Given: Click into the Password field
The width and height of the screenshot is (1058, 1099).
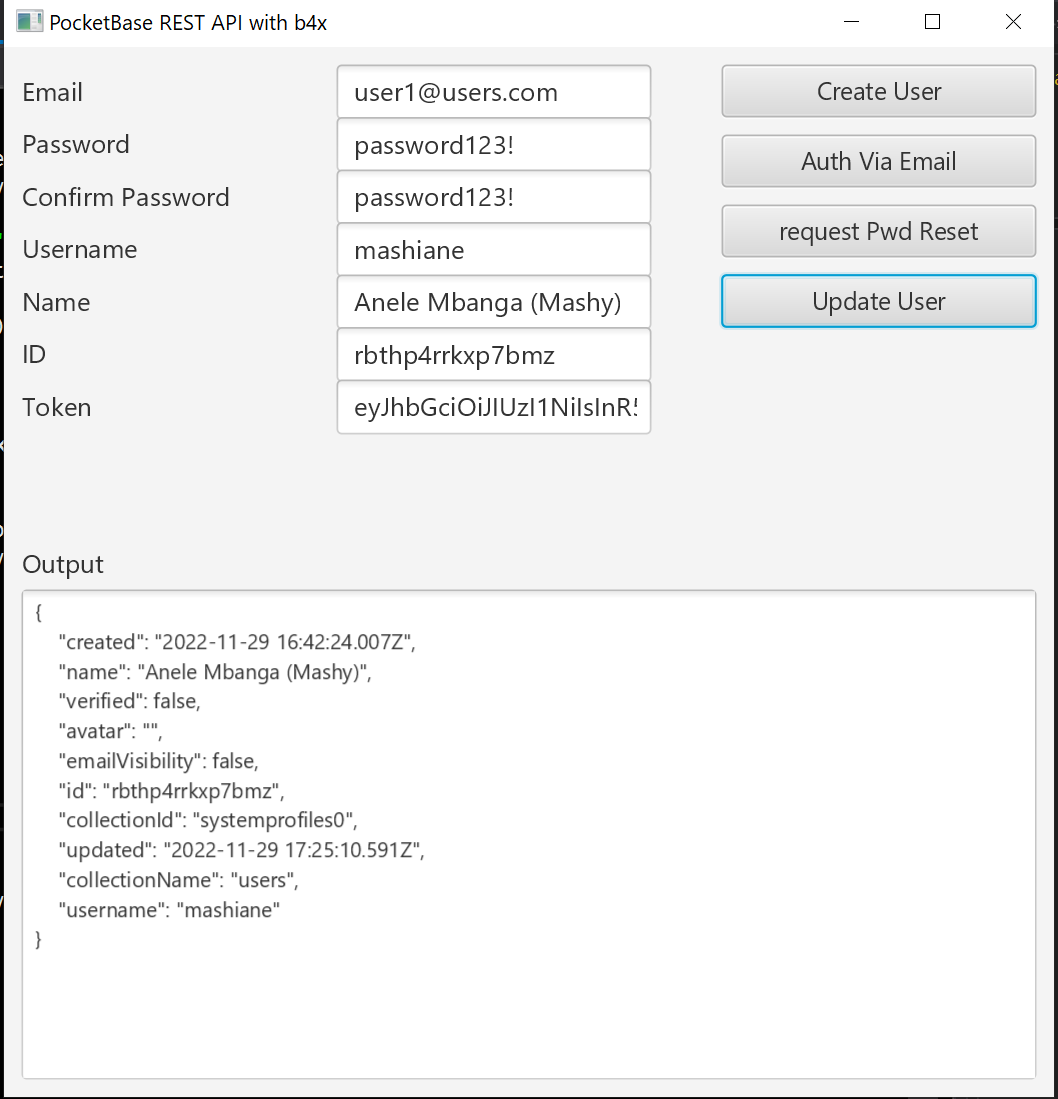Looking at the screenshot, I should tap(493, 145).
